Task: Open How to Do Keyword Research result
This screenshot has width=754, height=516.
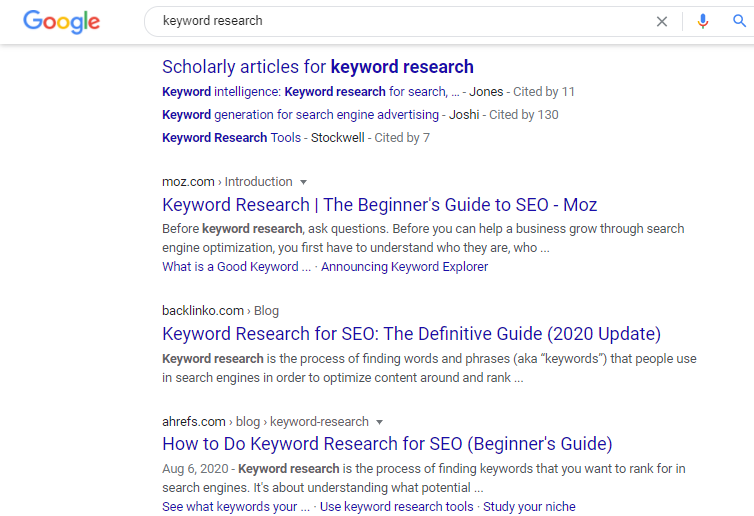Action: click(x=387, y=444)
